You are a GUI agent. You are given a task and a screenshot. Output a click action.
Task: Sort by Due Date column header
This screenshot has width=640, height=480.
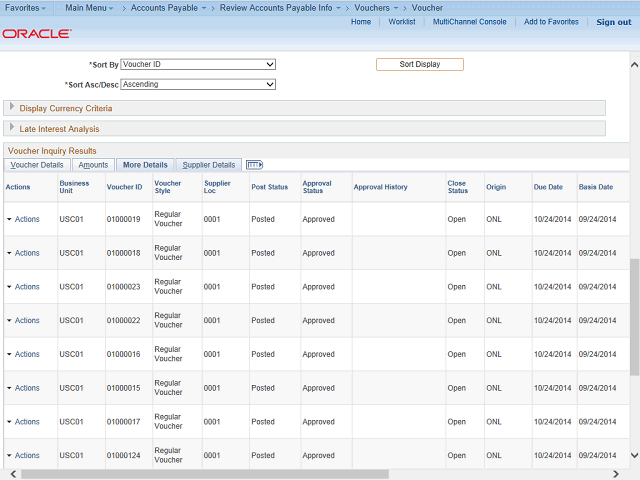pyautogui.click(x=548, y=187)
